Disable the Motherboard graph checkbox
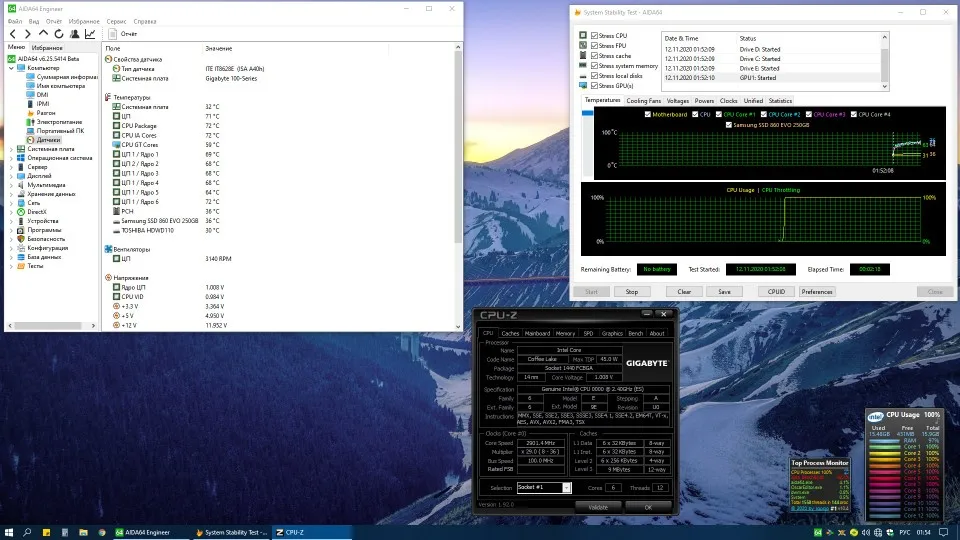 pyautogui.click(x=647, y=114)
